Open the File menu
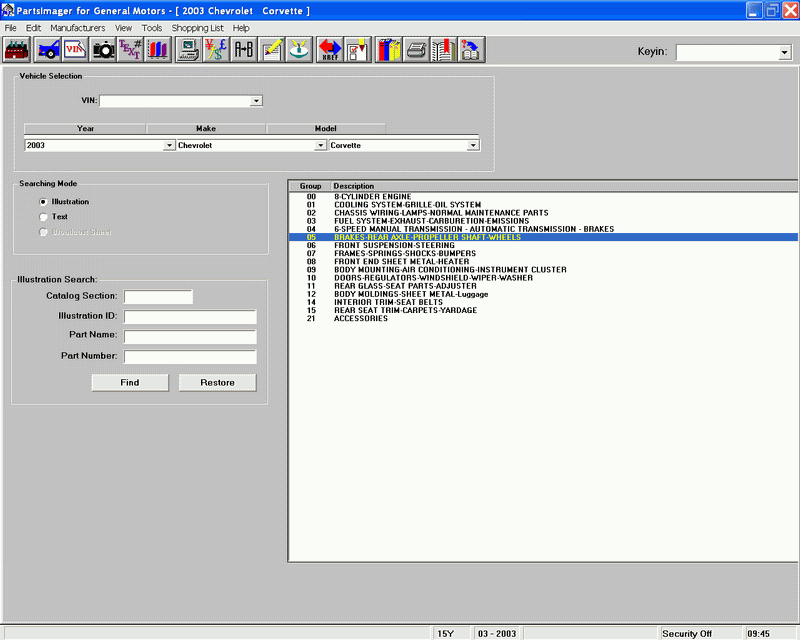This screenshot has height=640, width=800. pos(10,28)
